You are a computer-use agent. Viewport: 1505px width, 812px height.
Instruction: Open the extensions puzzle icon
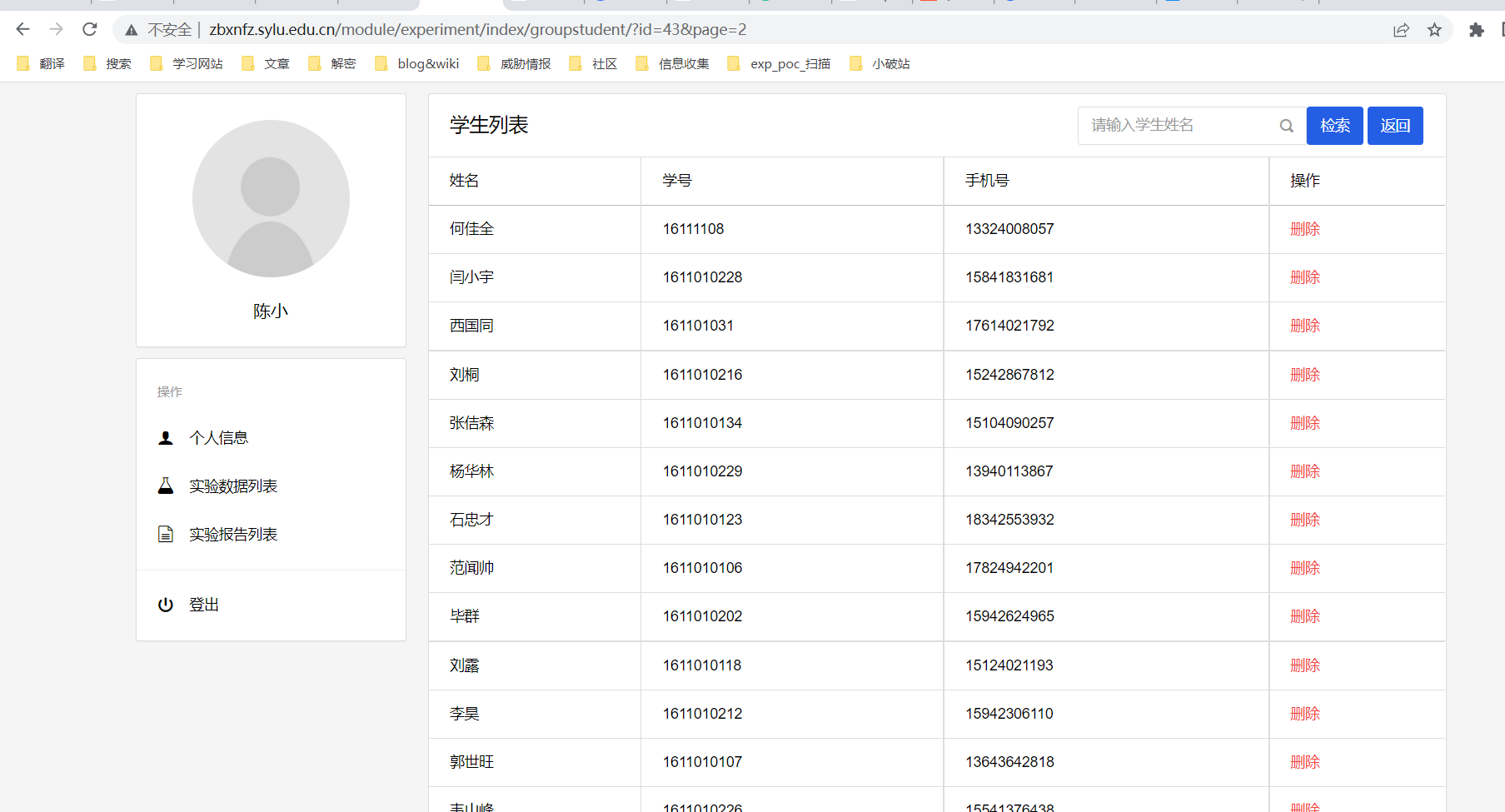click(x=1476, y=30)
